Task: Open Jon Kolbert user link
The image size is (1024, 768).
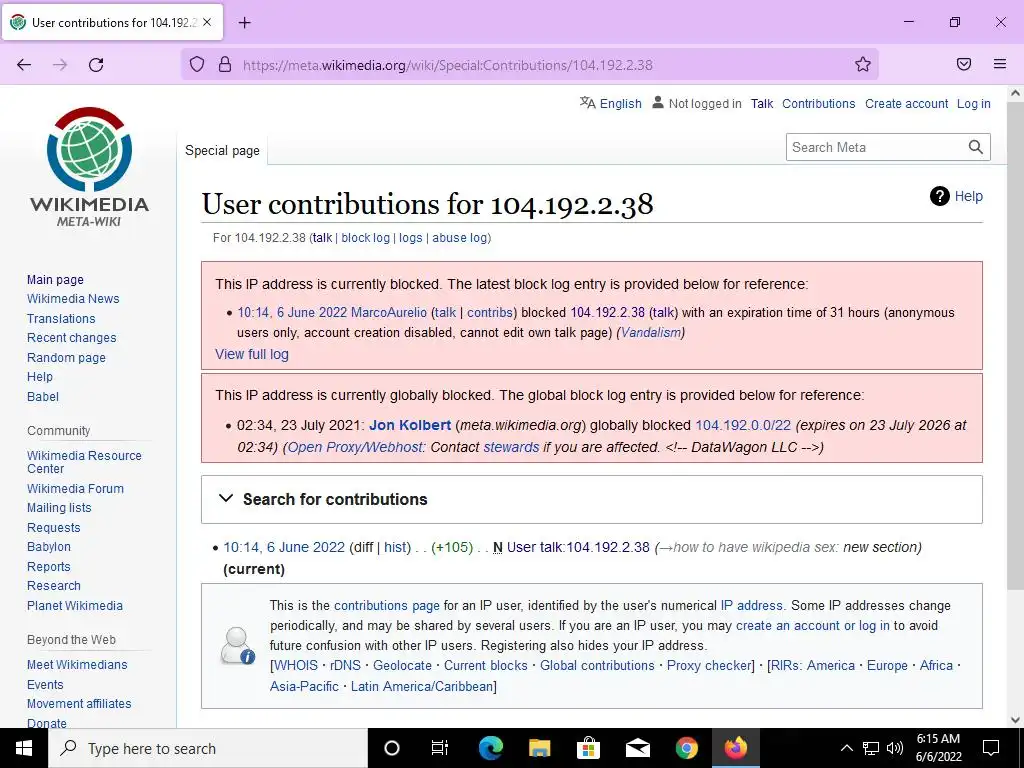Action: pos(410,425)
